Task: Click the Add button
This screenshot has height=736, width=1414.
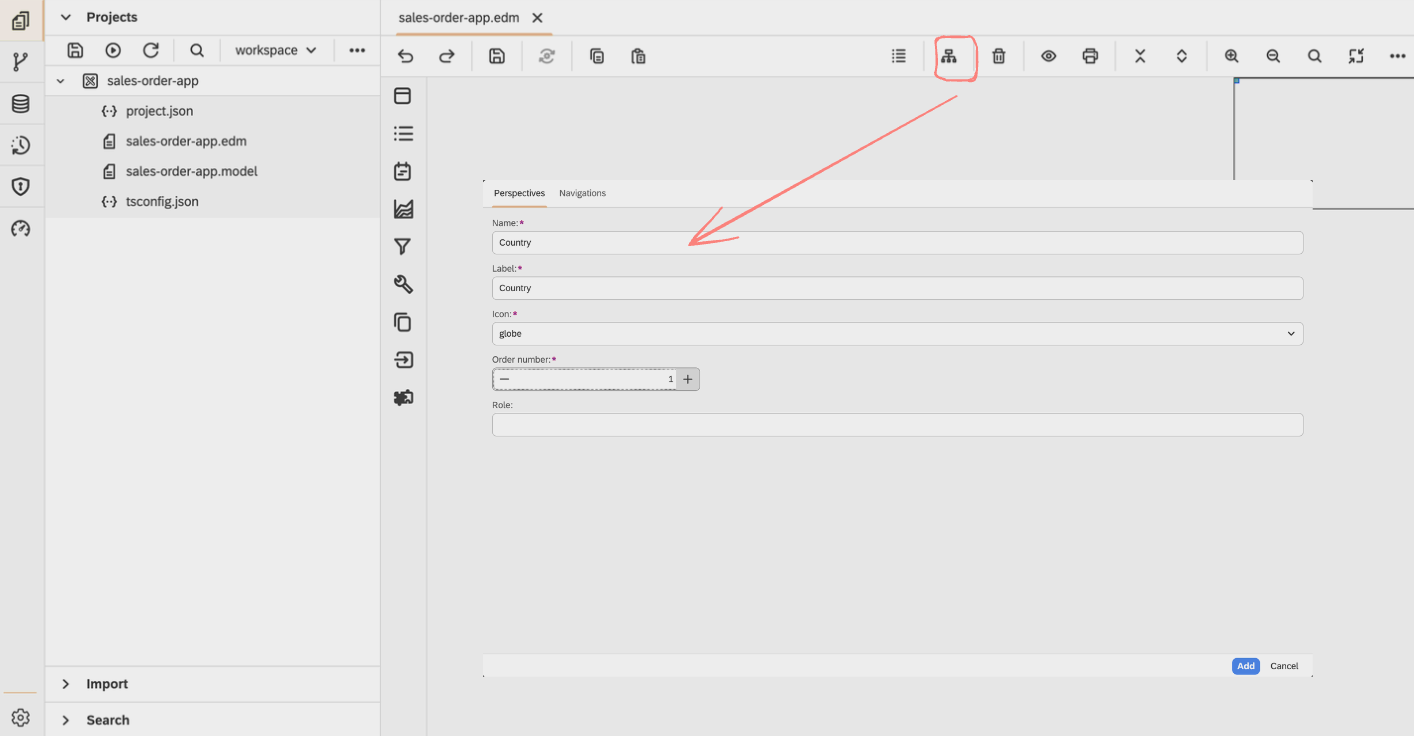Action: click(1245, 666)
